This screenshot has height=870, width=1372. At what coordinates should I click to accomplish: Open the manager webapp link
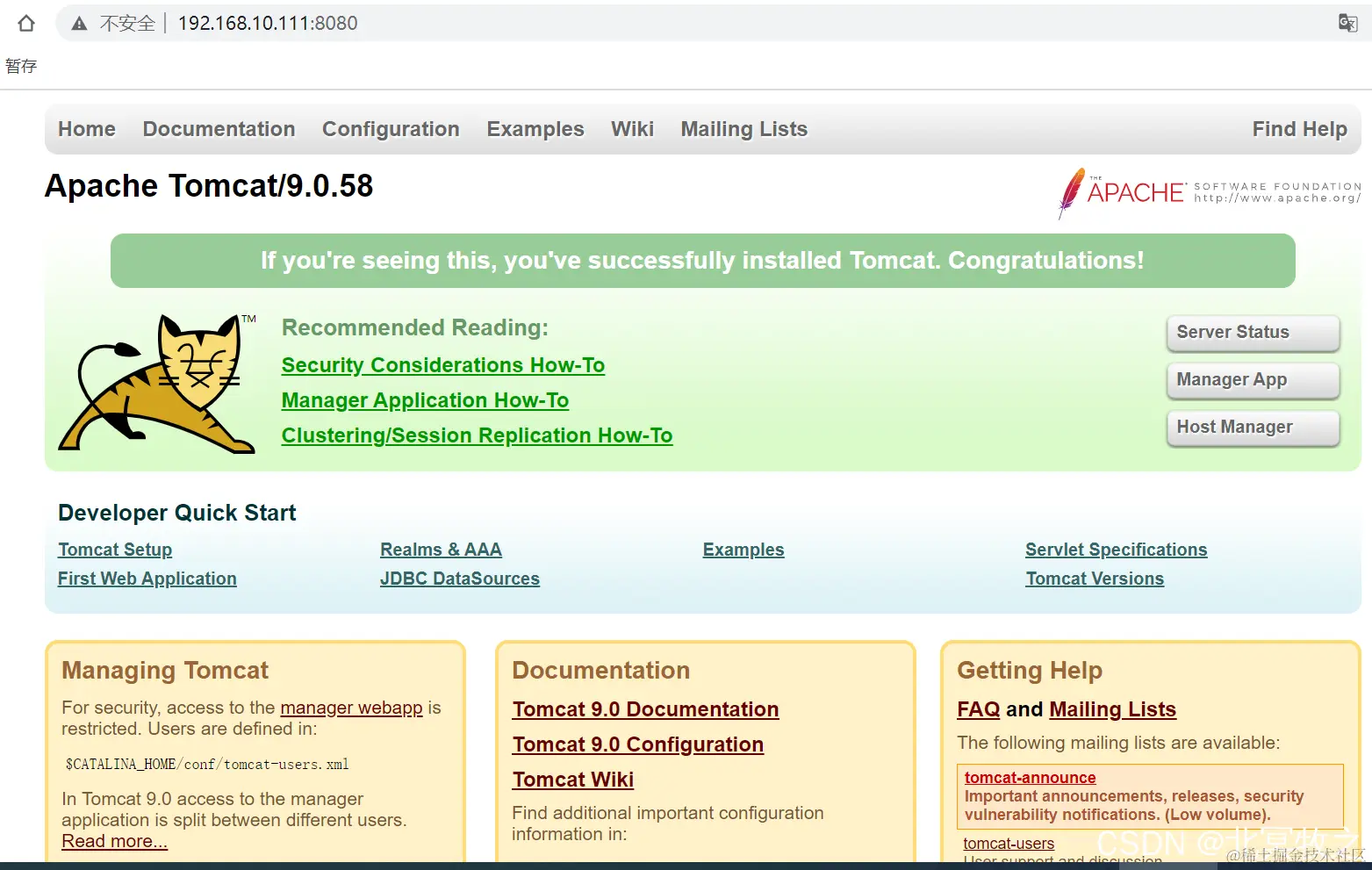coord(351,708)
